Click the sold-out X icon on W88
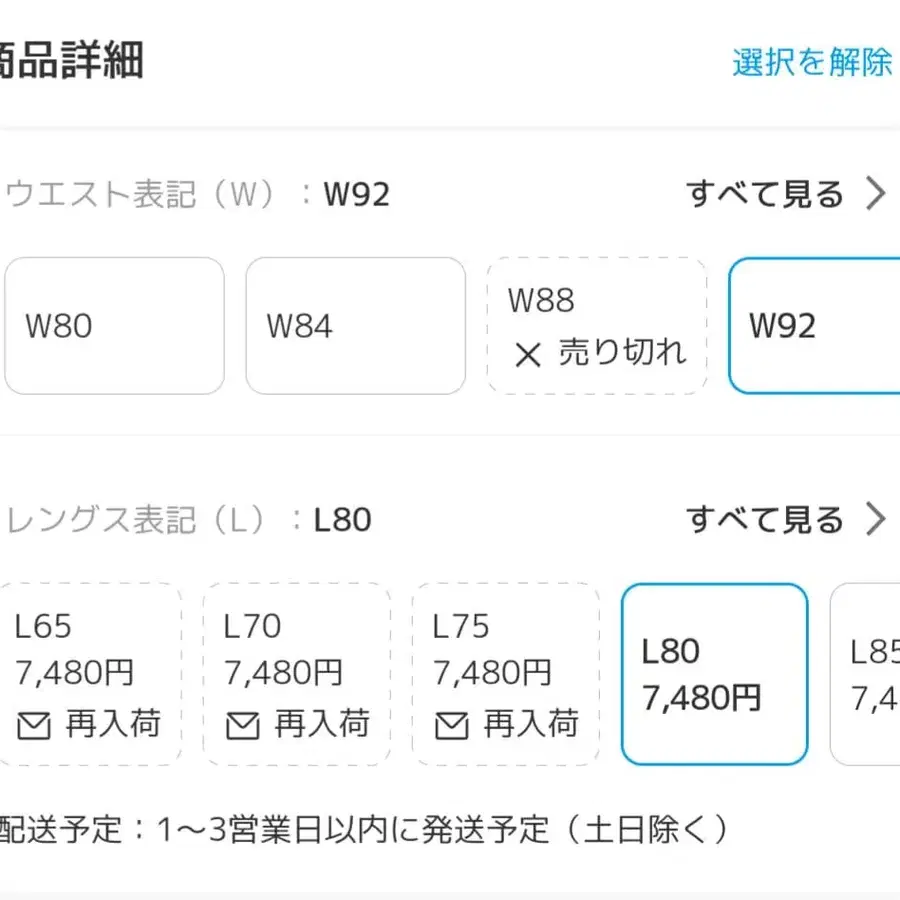 tap(527, 354)
